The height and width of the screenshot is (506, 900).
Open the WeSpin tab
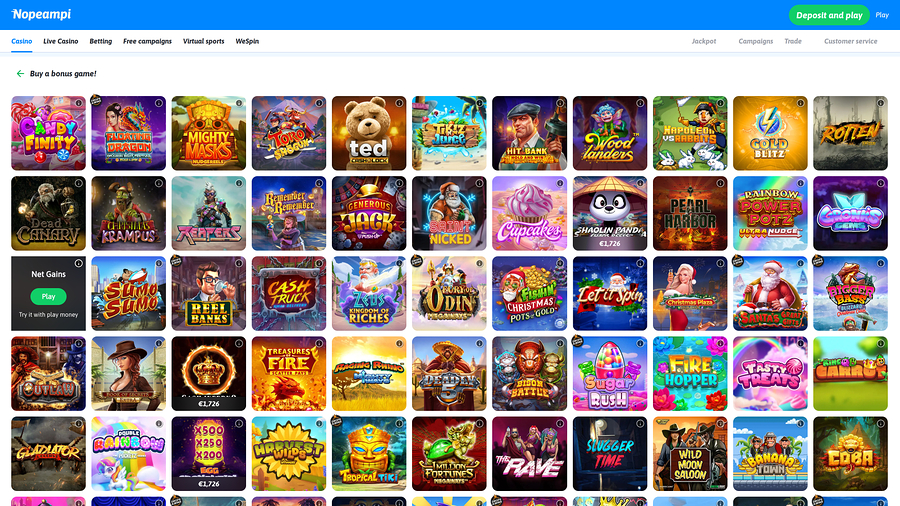(247, 41)
